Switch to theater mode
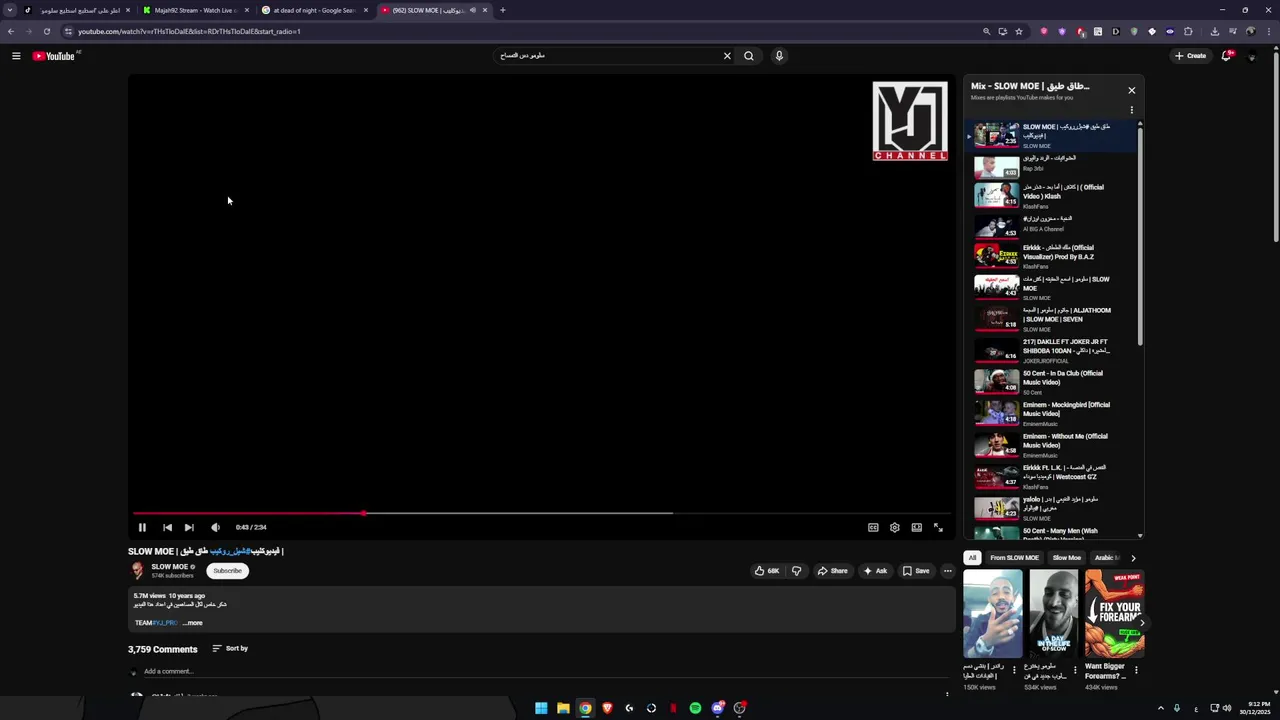 pyautogui.click(x=916, y=527)
